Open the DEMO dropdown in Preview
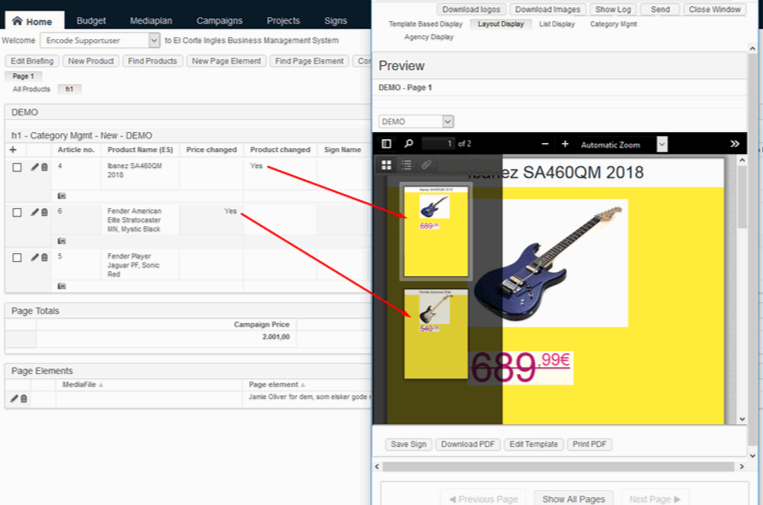763x505 pixels. tap(416, 121)
